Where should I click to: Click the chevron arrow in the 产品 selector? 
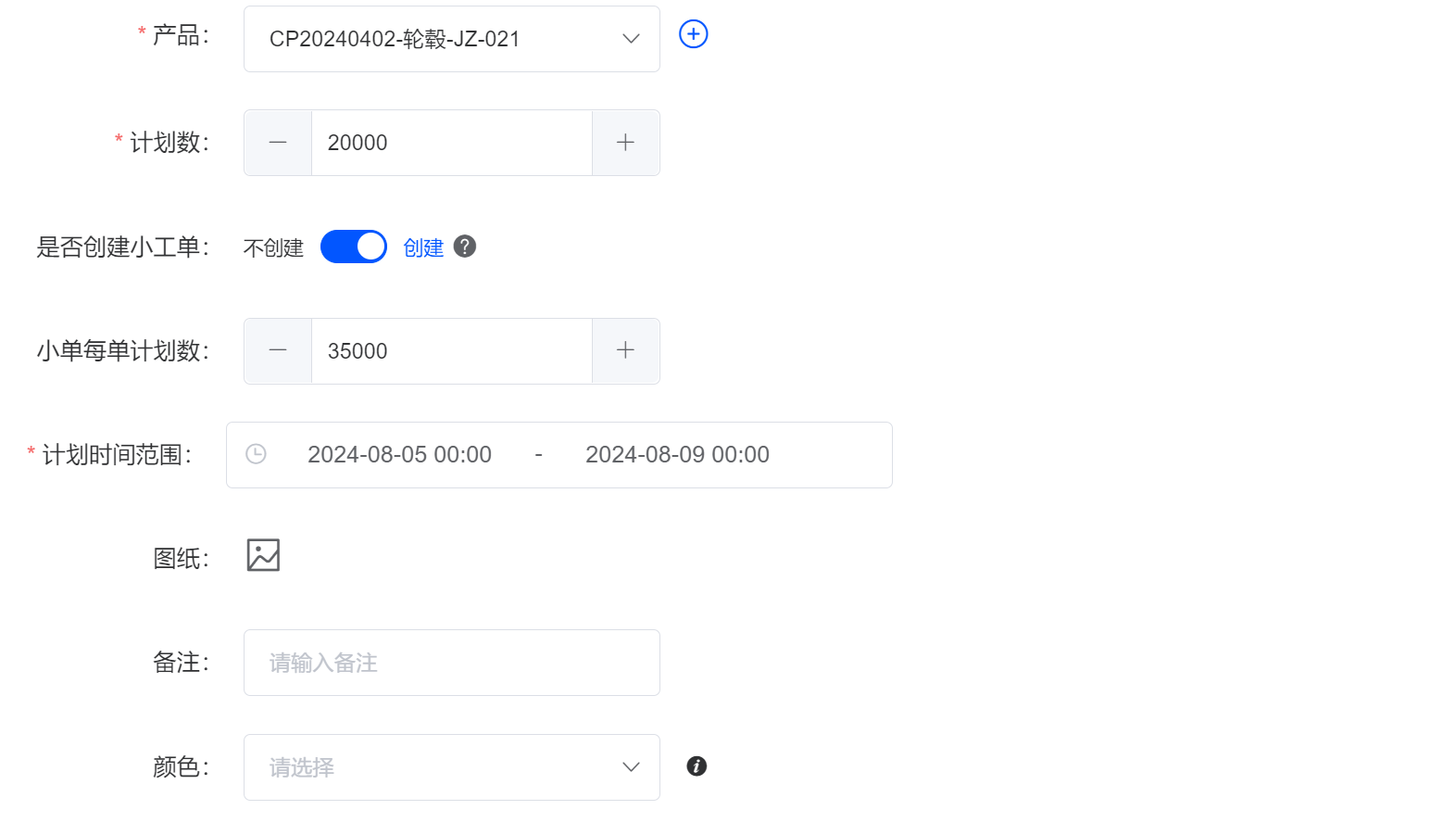(x=631, y=39)
